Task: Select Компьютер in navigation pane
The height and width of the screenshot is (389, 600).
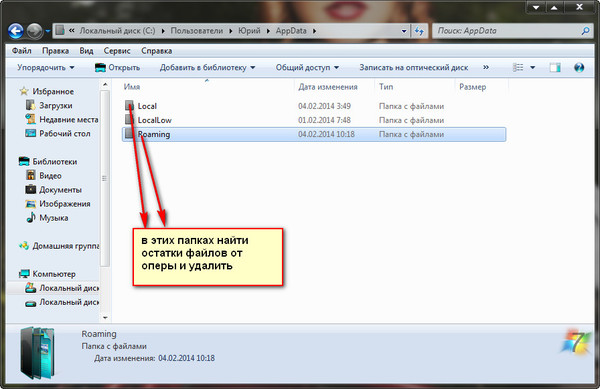Action: 54,274
